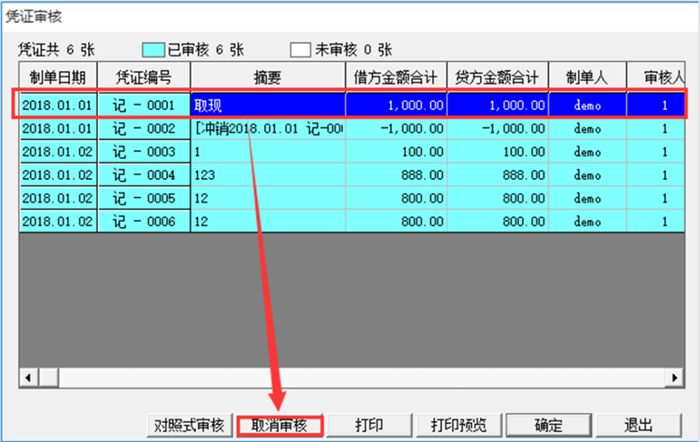Image resolution: width=700 pixels, height=442 pixels.
Task: Click the scrollbar right arrow
Action: [675, 378]
